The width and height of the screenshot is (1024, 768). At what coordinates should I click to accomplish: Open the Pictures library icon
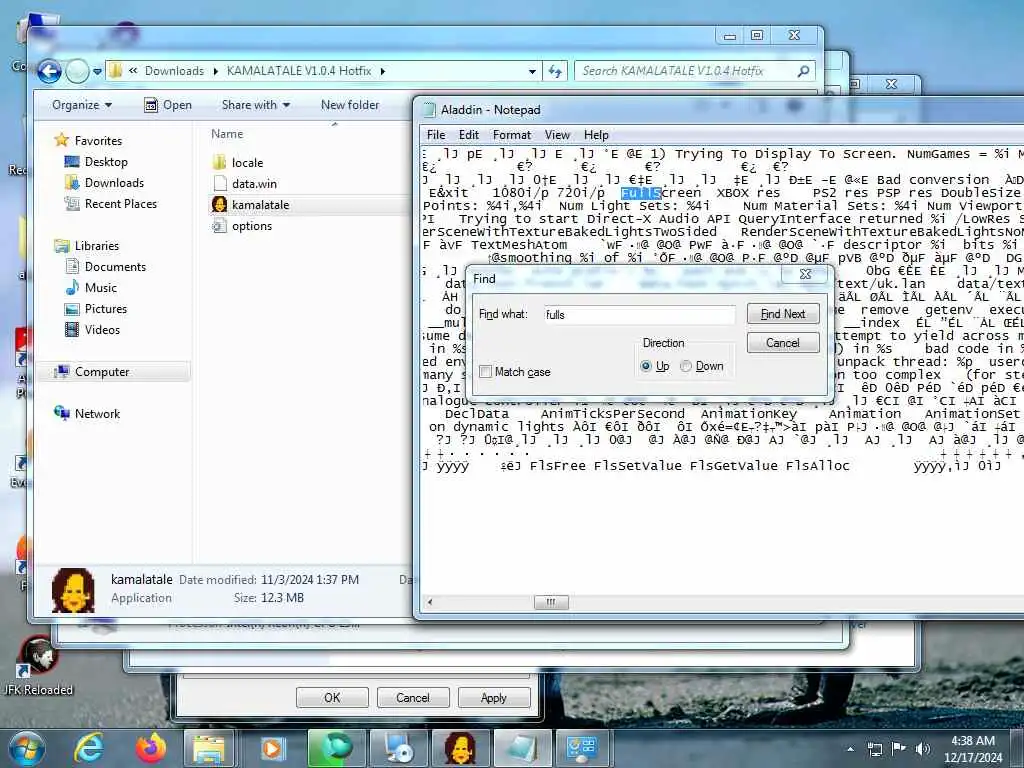[72, 308]
